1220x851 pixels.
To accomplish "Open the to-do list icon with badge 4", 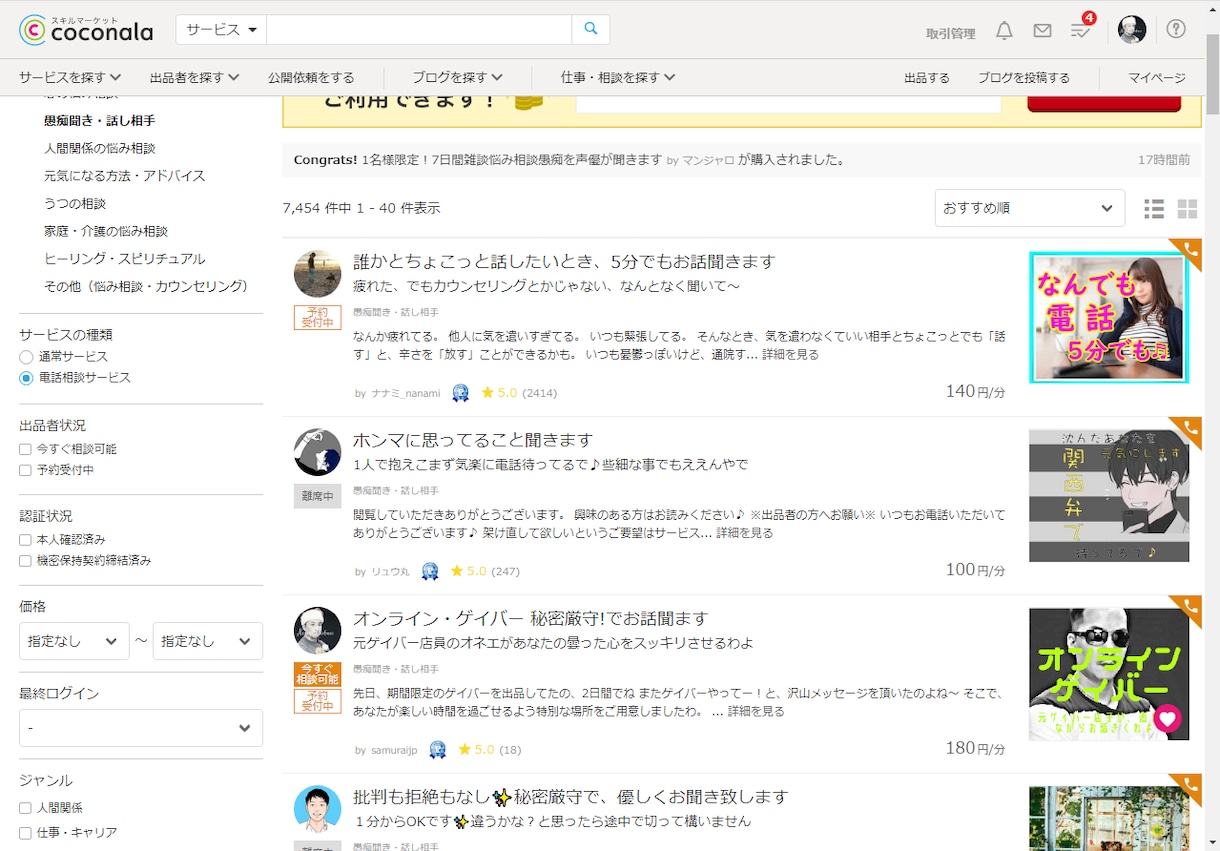I will click(1081, 30).
